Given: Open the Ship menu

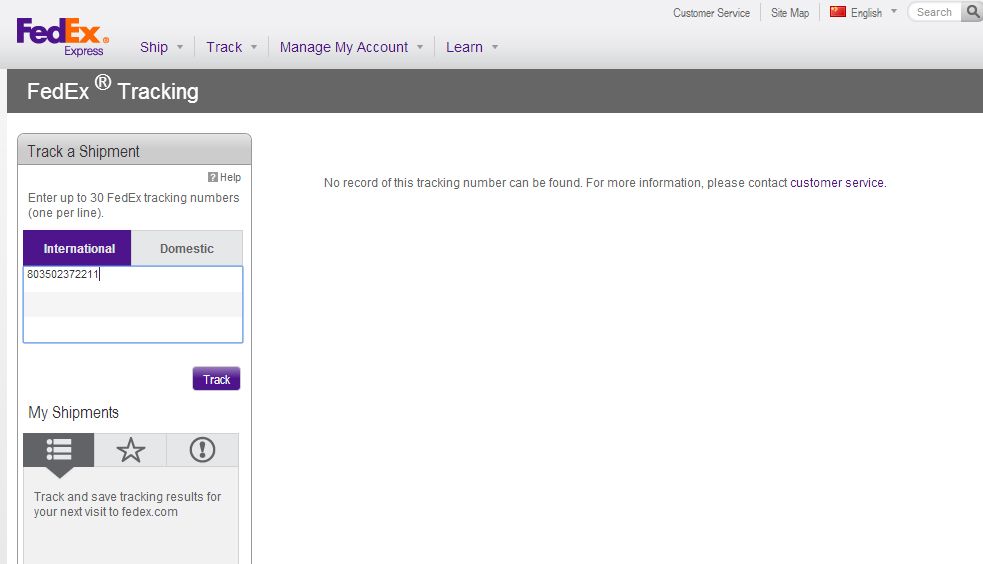Looking at the screenshot, I should point(154,47).
